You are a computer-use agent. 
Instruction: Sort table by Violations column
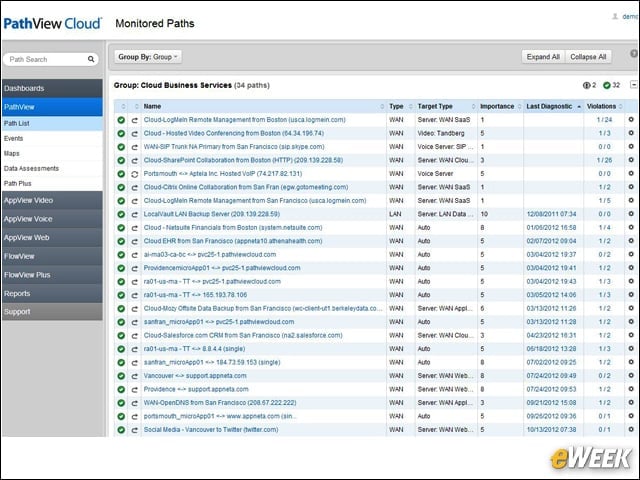point(604,106)
